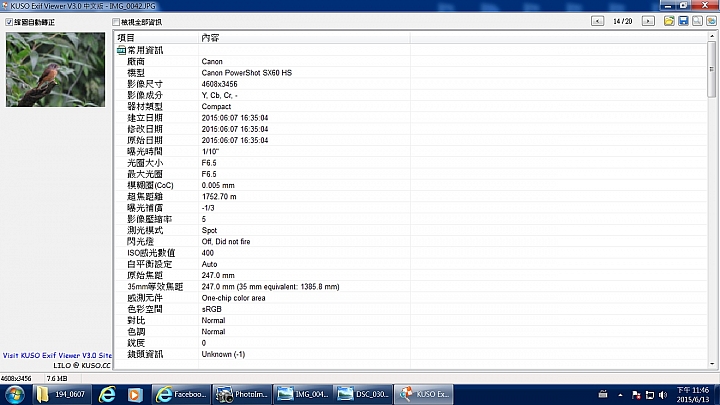Click the 7.6 MB status bar entry
The image size is (720, 405).
coord(57,378)
